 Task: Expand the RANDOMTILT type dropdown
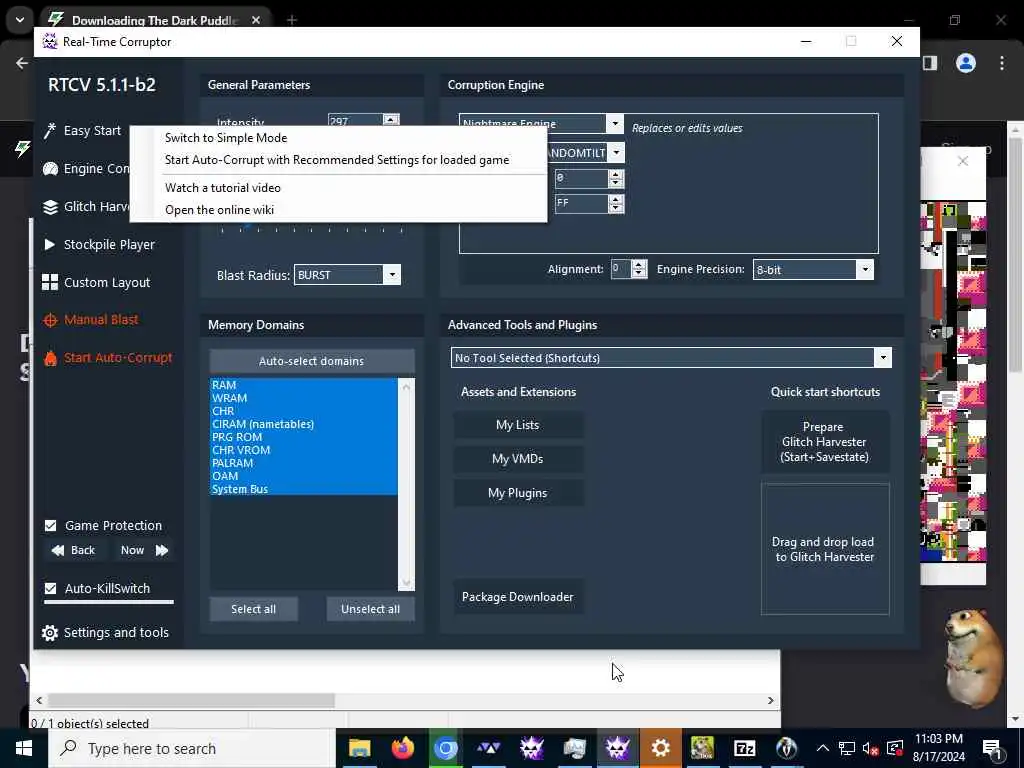[616, 153]
